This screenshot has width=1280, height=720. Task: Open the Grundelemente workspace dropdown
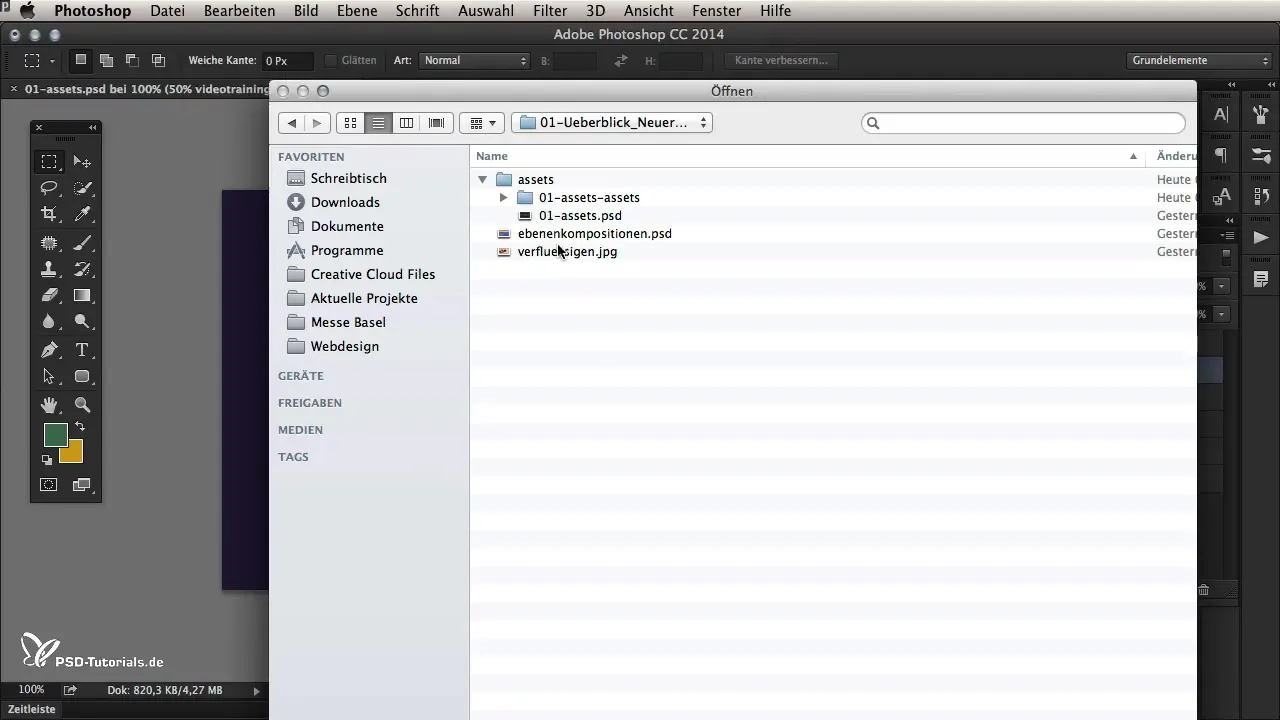point(1198,60)
